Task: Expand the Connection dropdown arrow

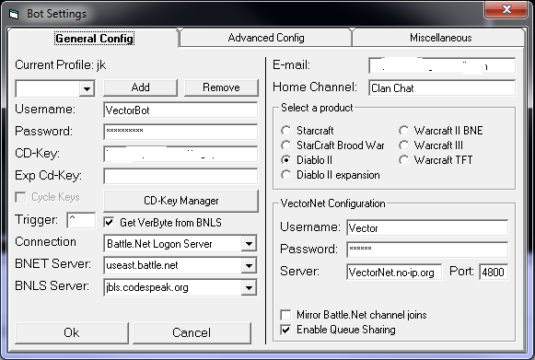Action: click(249, 244)
